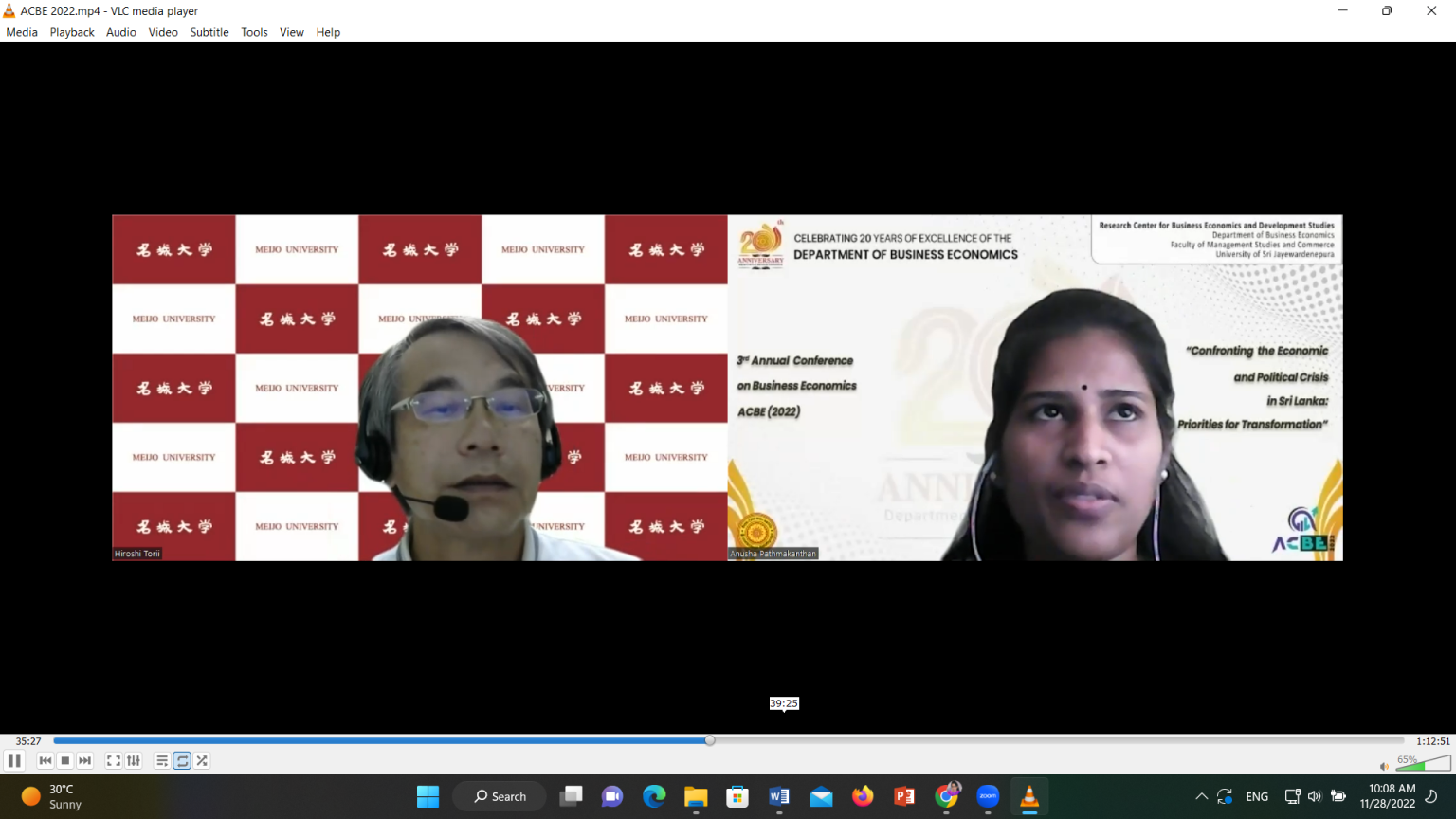Viewport: 1456px width, 819px height.
Task: Show the playlist panel
Action: click(162, 760)
